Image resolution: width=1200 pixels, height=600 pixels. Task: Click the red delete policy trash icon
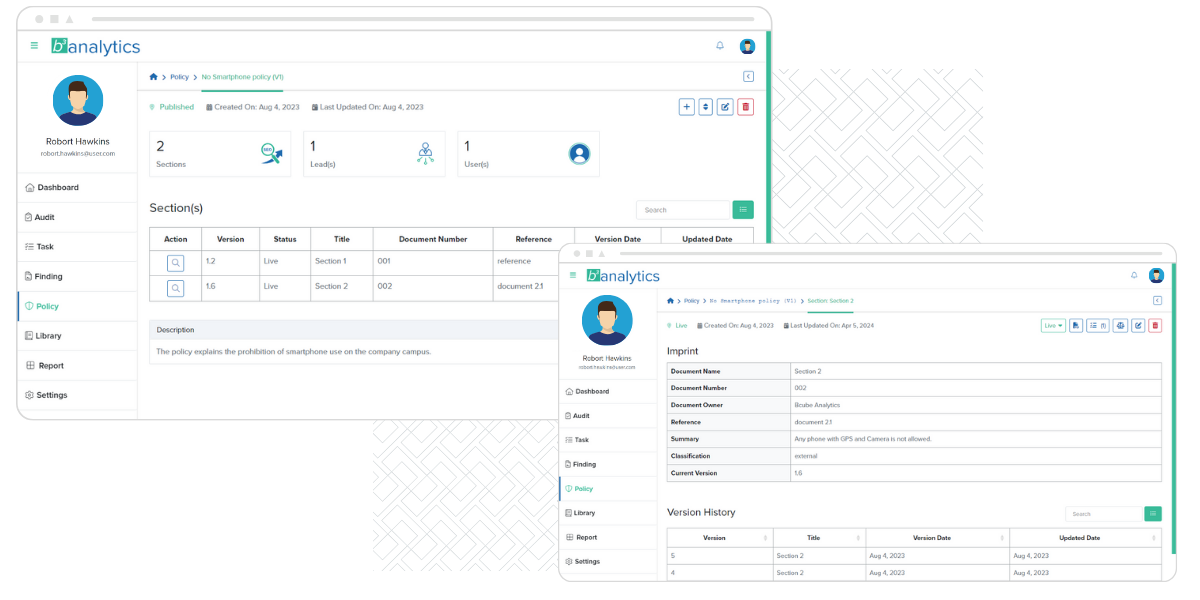pos(745,107)
